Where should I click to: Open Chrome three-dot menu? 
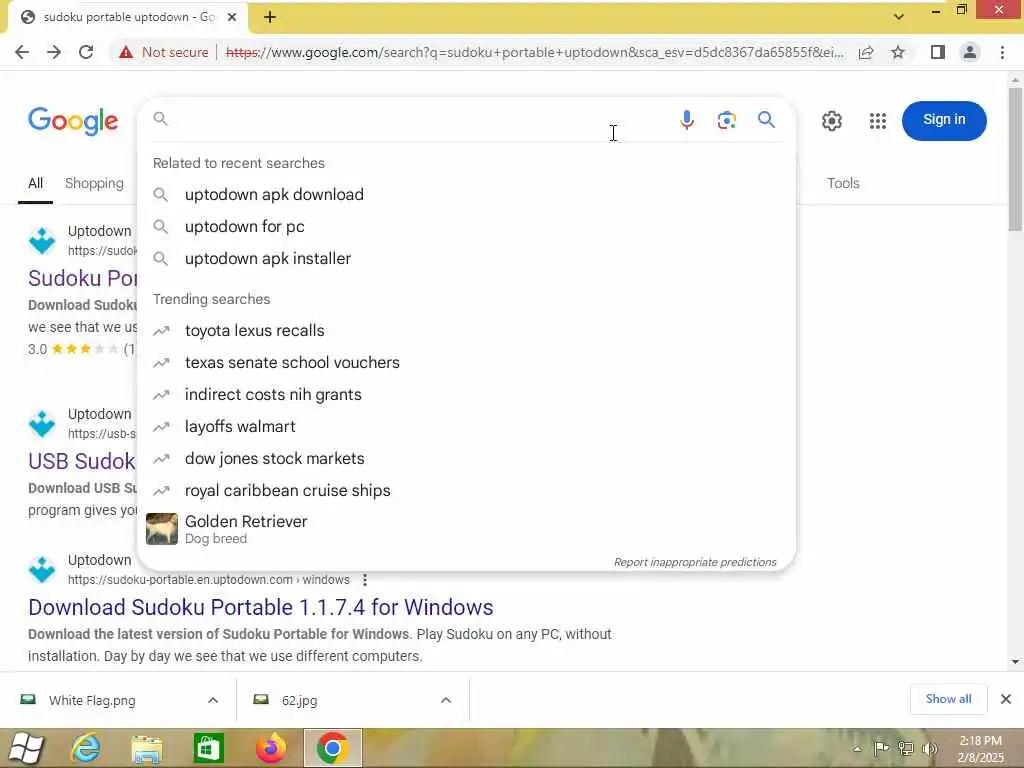(x=1002, y=52)
